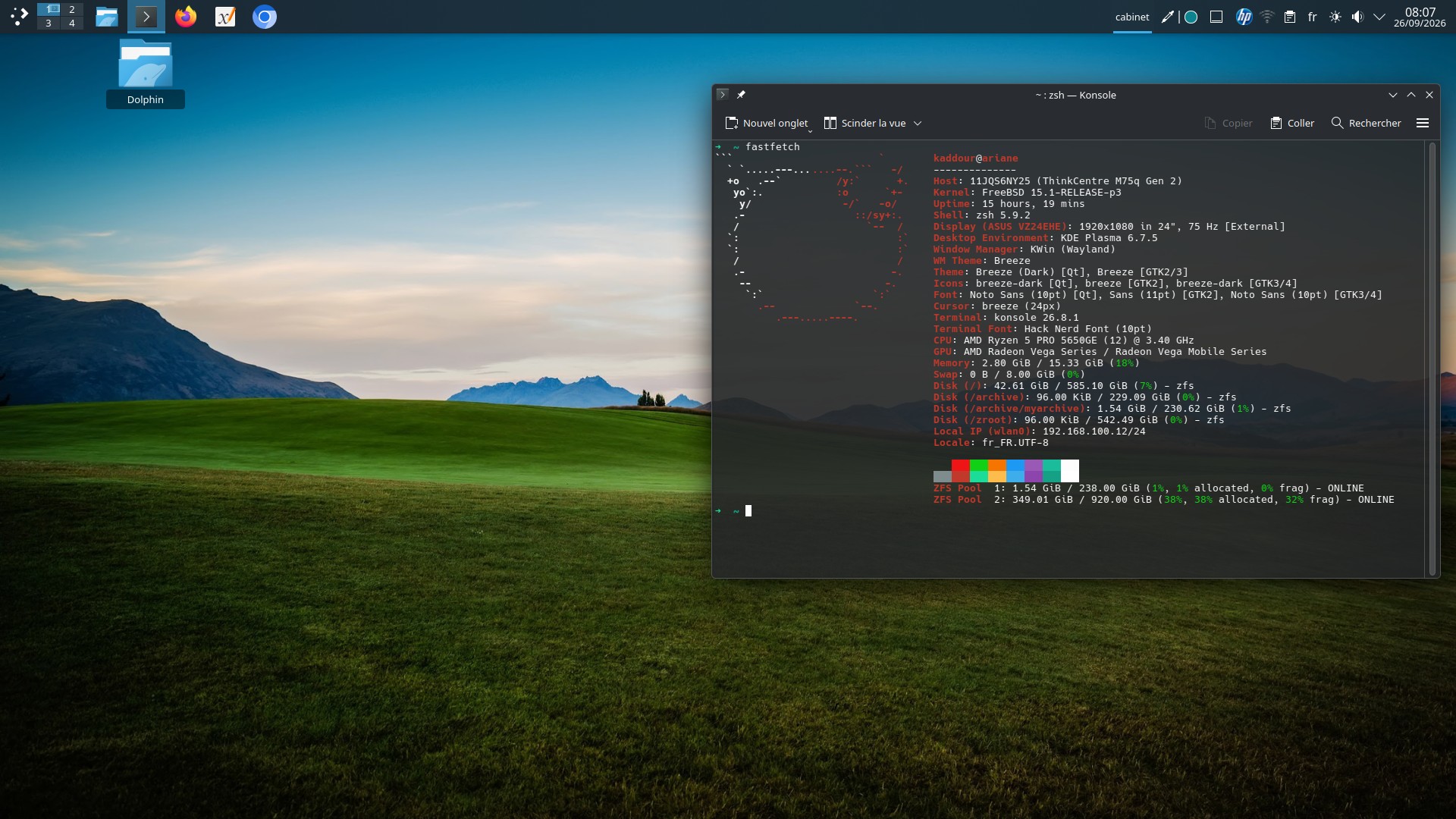Click the '2.80 GiB / 15.33 GiB' memory text
The image size is (1456, 819).
tap(1042, 363)
